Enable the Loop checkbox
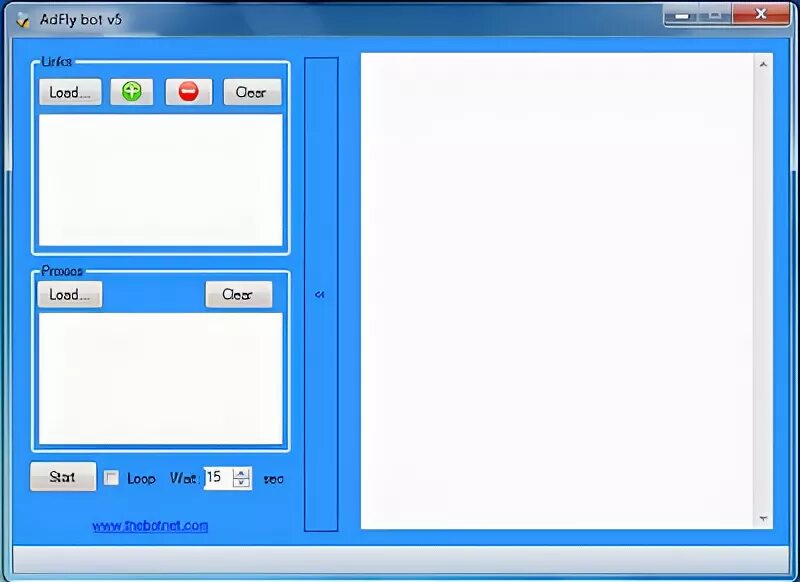 coord(111,478)
